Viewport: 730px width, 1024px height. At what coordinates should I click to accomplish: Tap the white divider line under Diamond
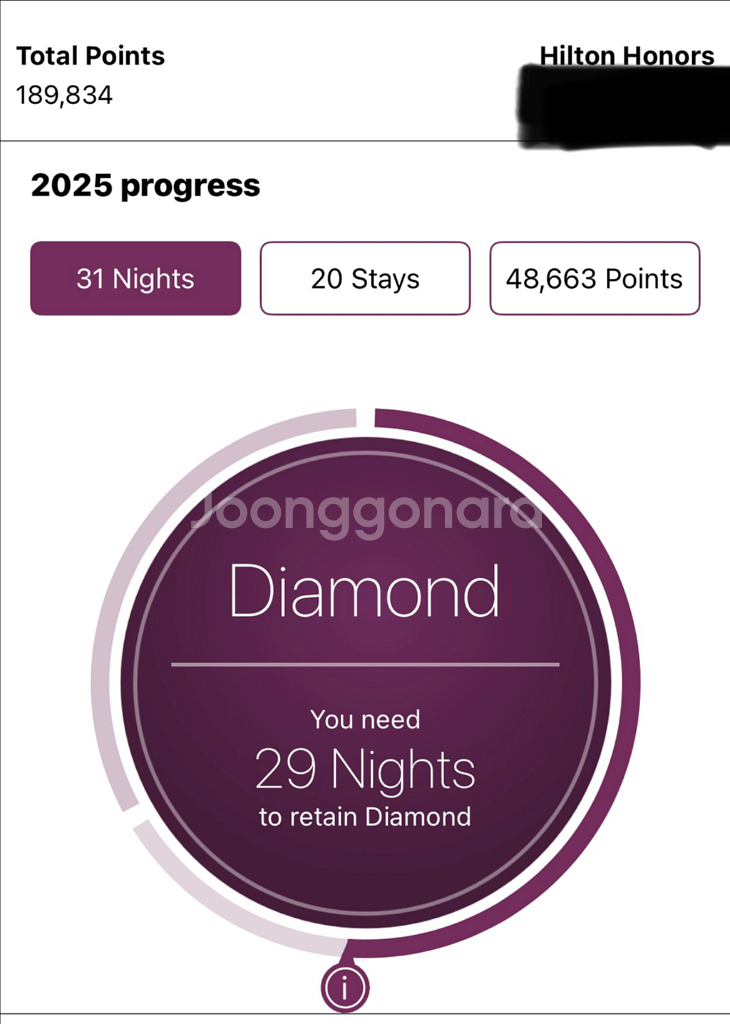pyautogui.click(x=365, y=664)
